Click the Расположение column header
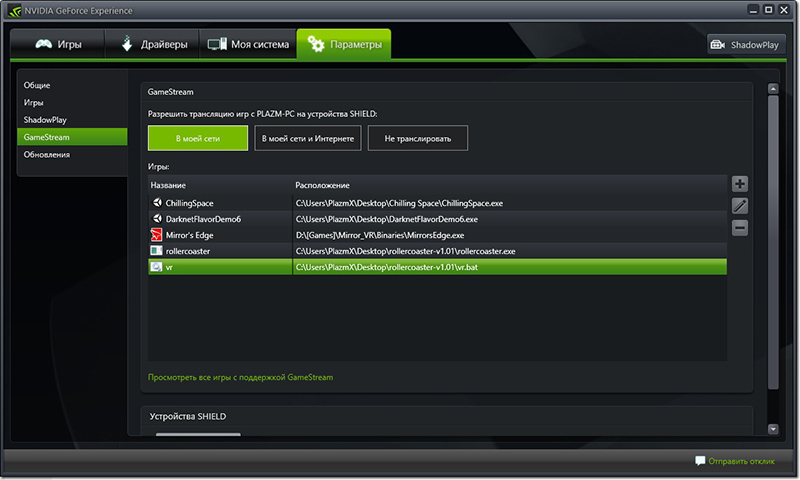The image size is (800, 480). point(322,185)
